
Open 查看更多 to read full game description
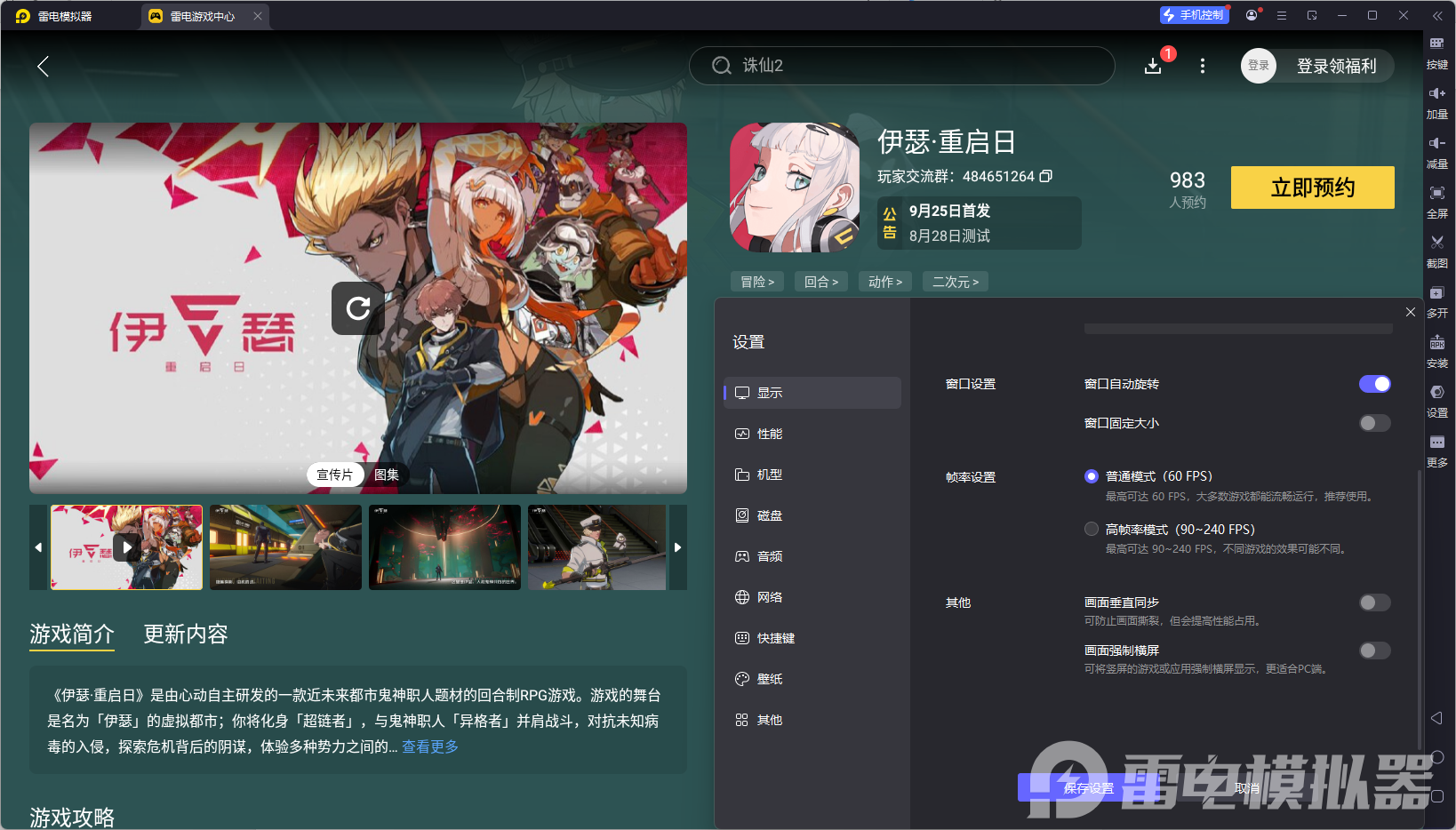[429, 746]
